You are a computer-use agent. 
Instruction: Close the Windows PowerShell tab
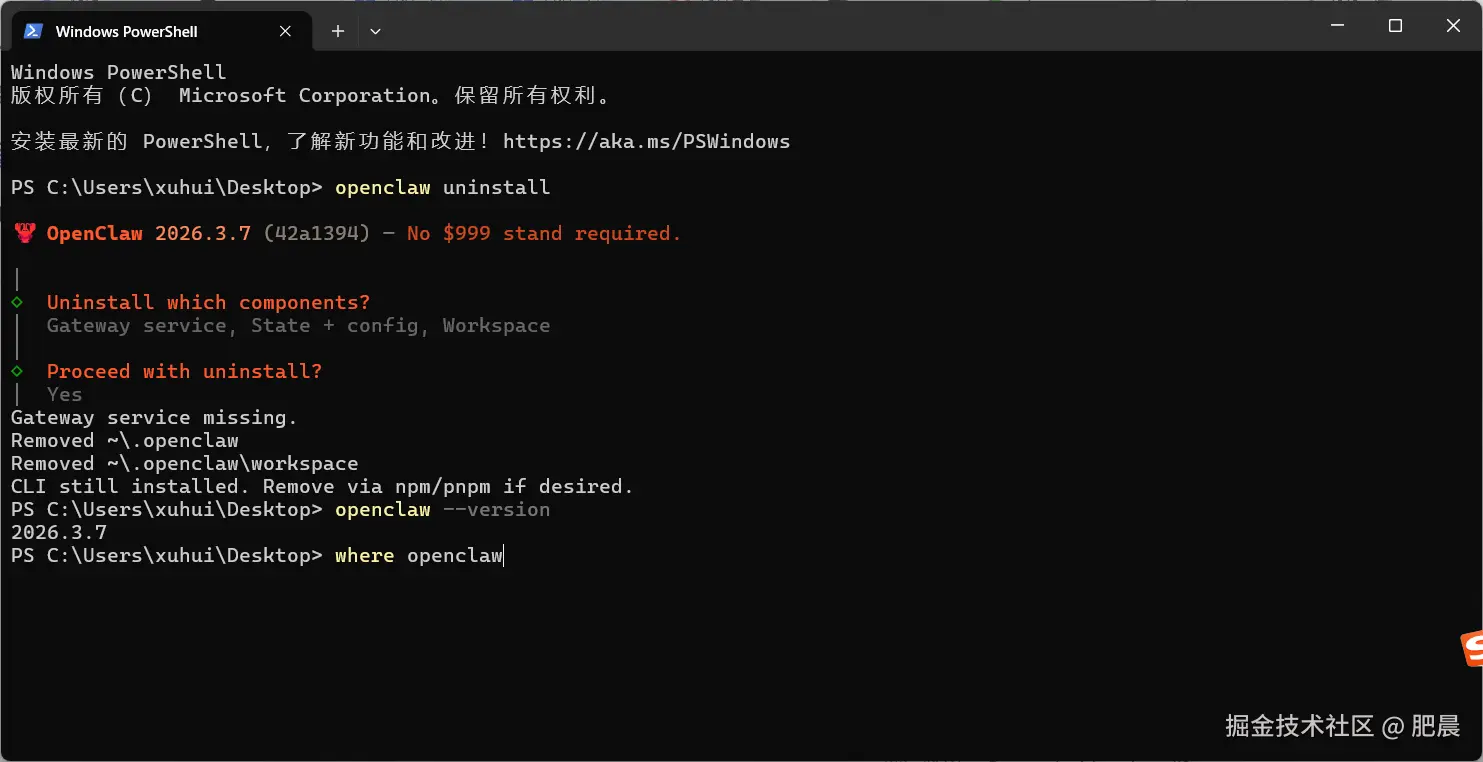pos(285,31)
